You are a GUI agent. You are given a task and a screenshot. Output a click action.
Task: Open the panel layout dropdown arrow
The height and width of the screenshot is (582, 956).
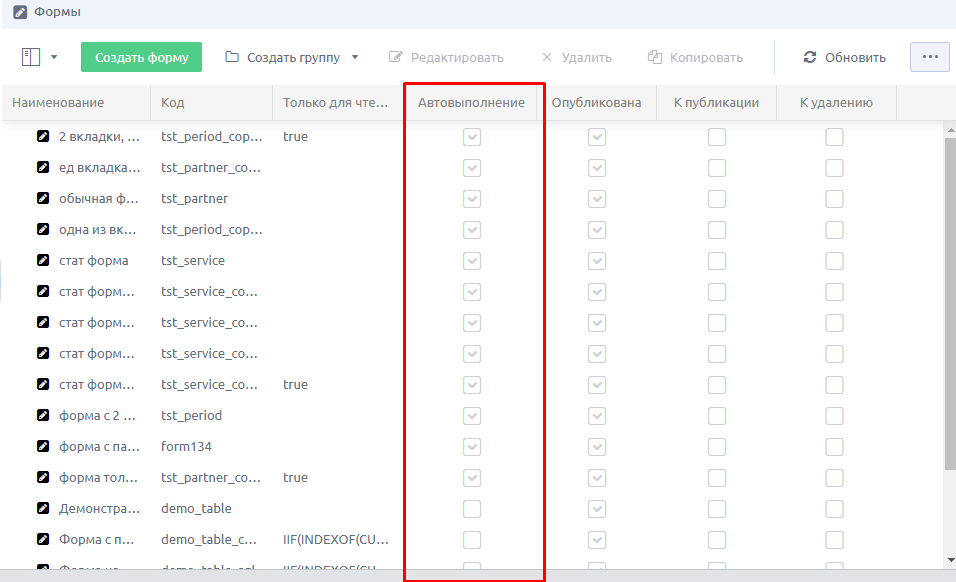(54, 57)
